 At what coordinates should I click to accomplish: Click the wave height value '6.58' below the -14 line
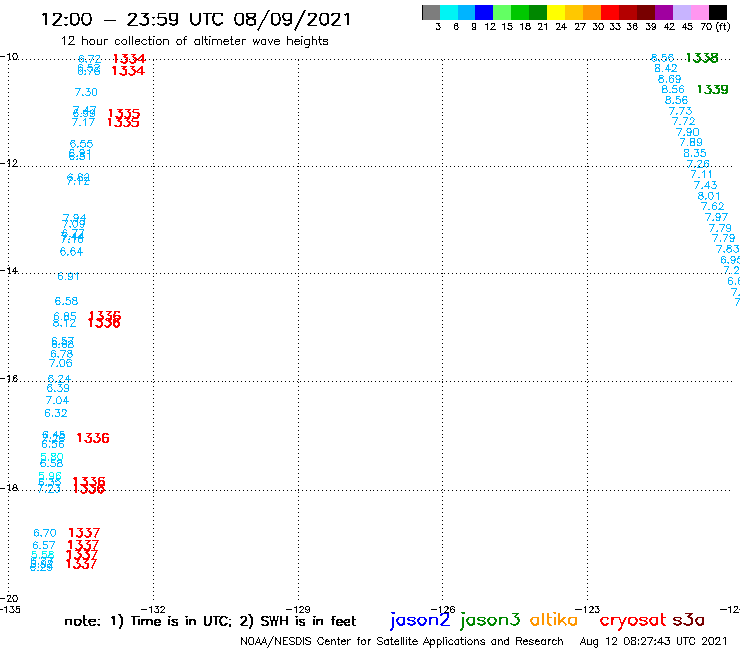point(66,301)
